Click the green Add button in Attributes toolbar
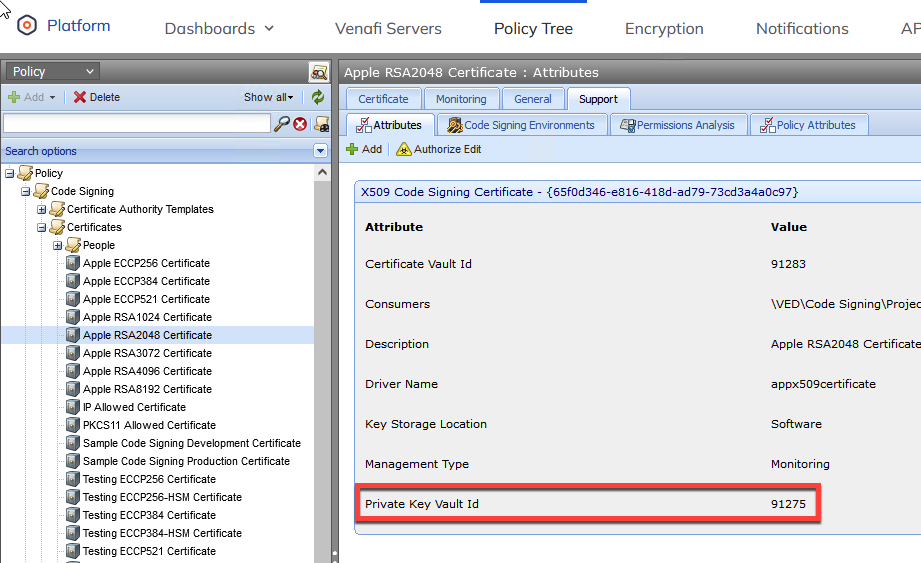This screenshot has width=921, height=563. 364,149
